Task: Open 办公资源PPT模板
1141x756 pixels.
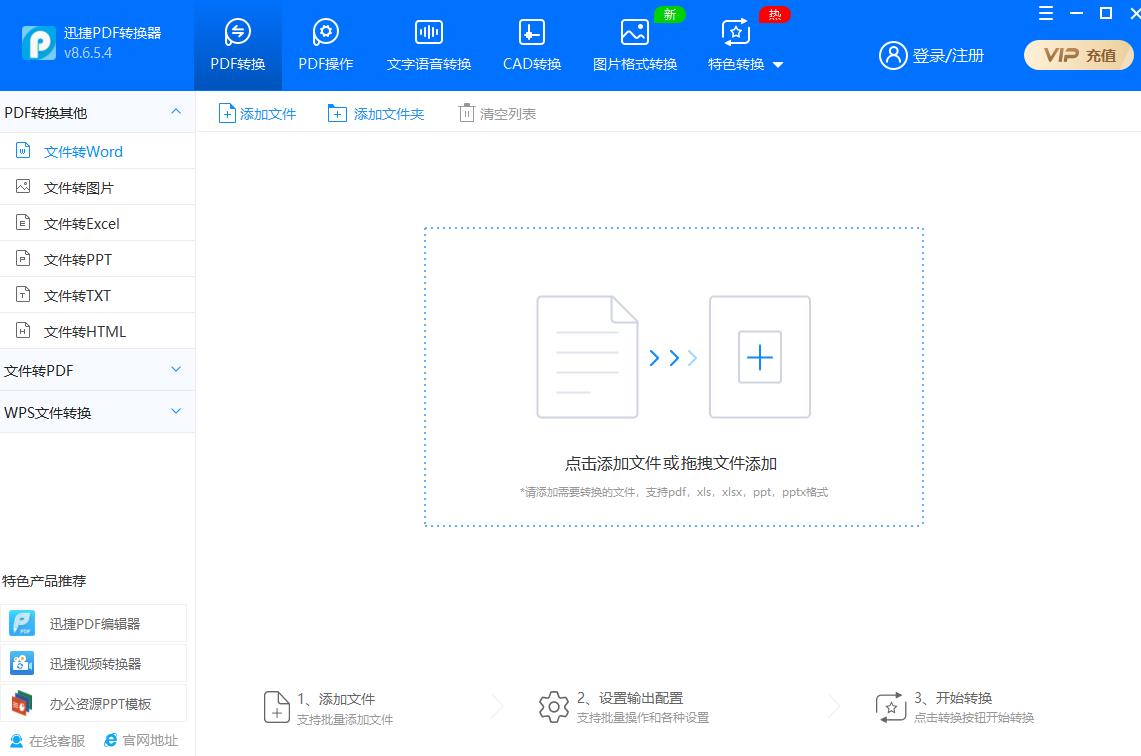Action: click(x=95, y=703)
